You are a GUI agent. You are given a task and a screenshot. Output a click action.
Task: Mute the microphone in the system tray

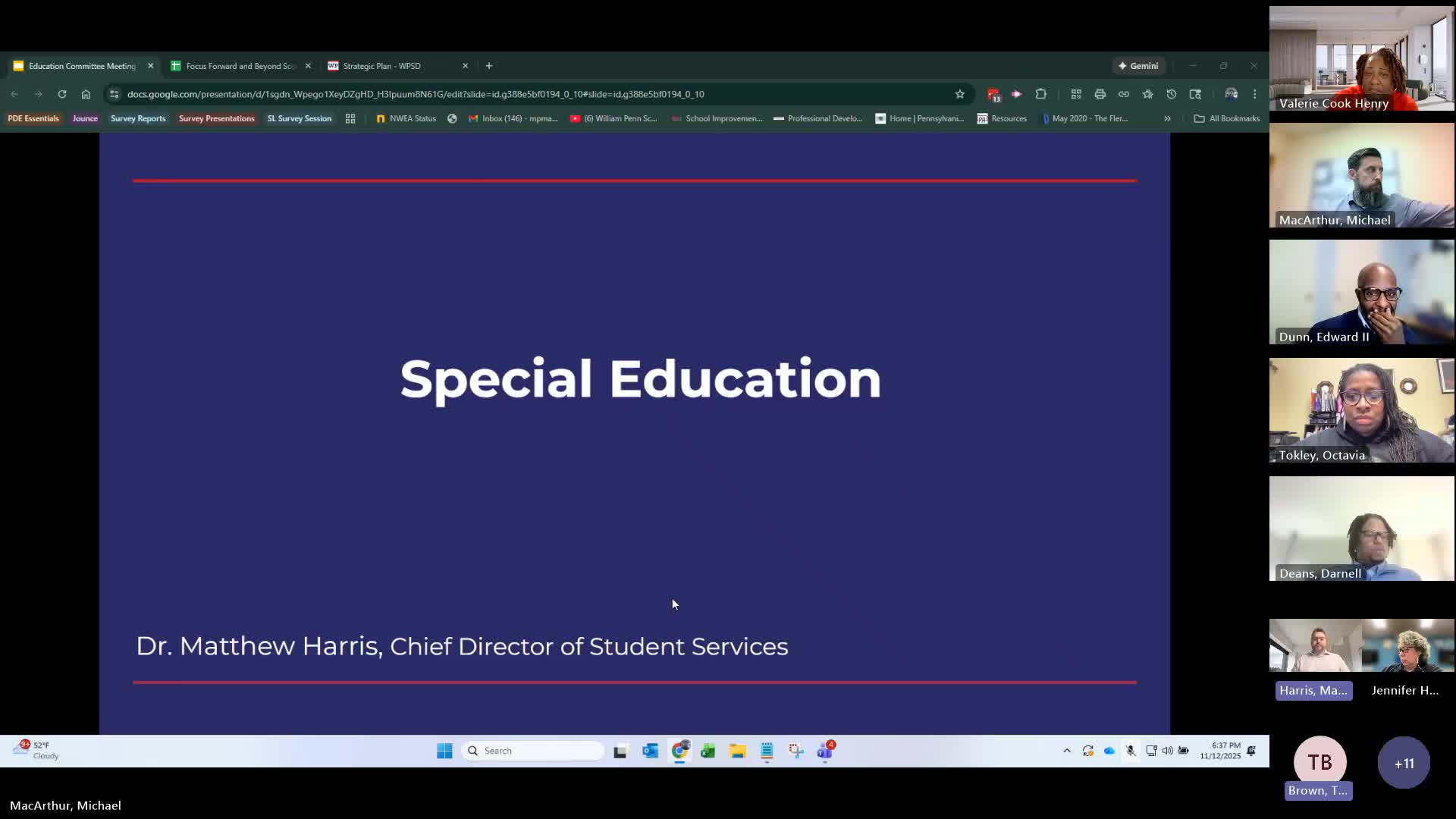(1130, 751)
